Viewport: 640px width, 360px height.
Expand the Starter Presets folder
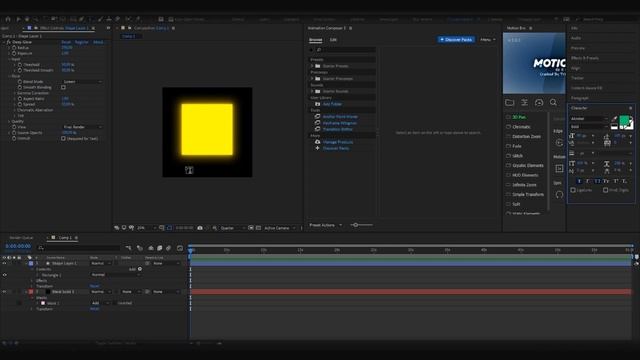click(312, 66)
